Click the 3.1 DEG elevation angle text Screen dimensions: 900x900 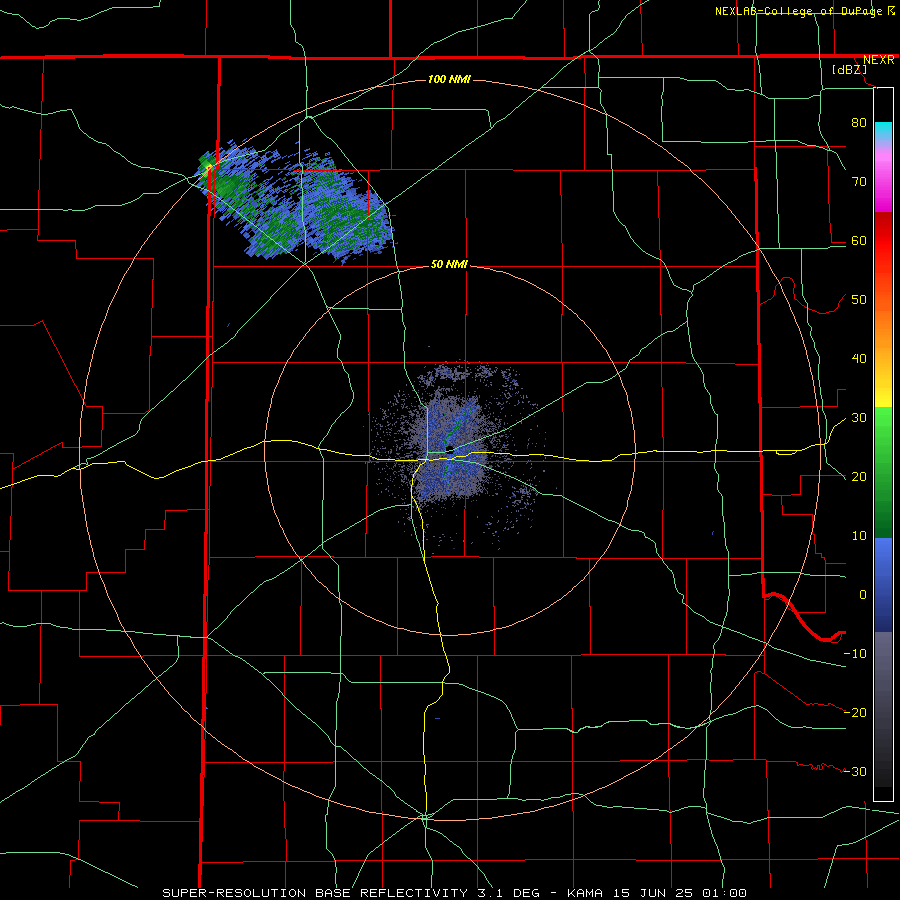(509, 893)
